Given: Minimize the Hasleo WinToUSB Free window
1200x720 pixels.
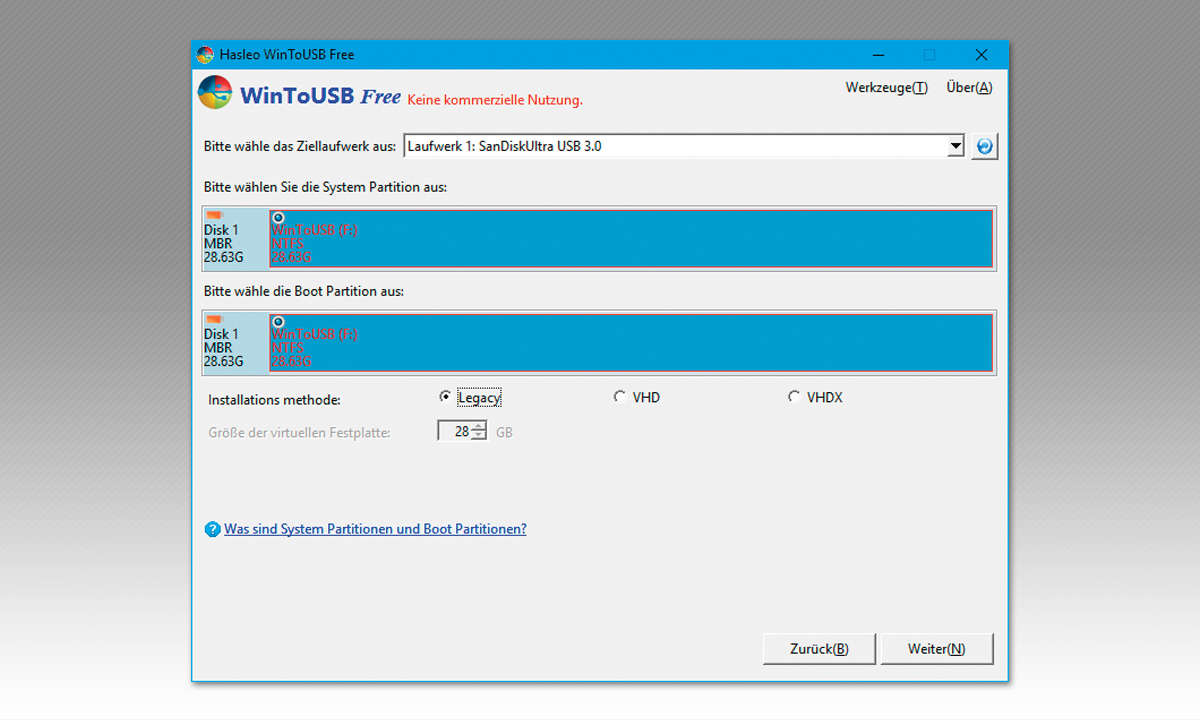Looking at the screenshot, I should tap(878, 55).
